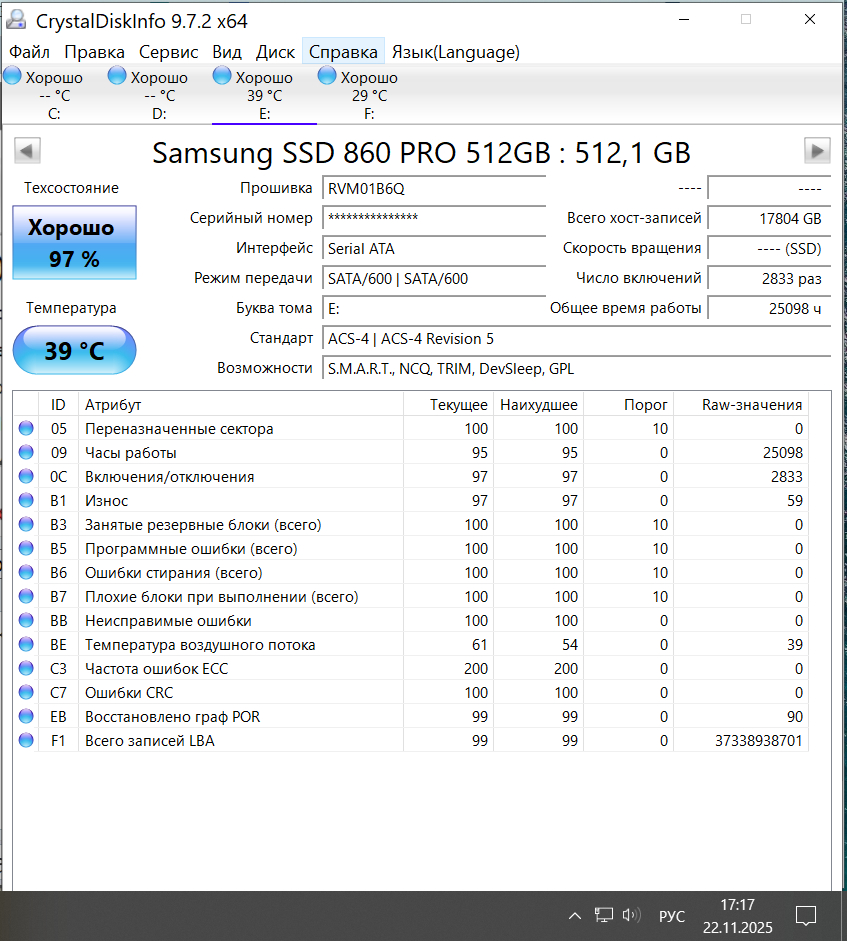Click the SATA/600 transfer mode field
Image resolution: width=847 pixels, height=941 pixels.
tap(434, 278)
